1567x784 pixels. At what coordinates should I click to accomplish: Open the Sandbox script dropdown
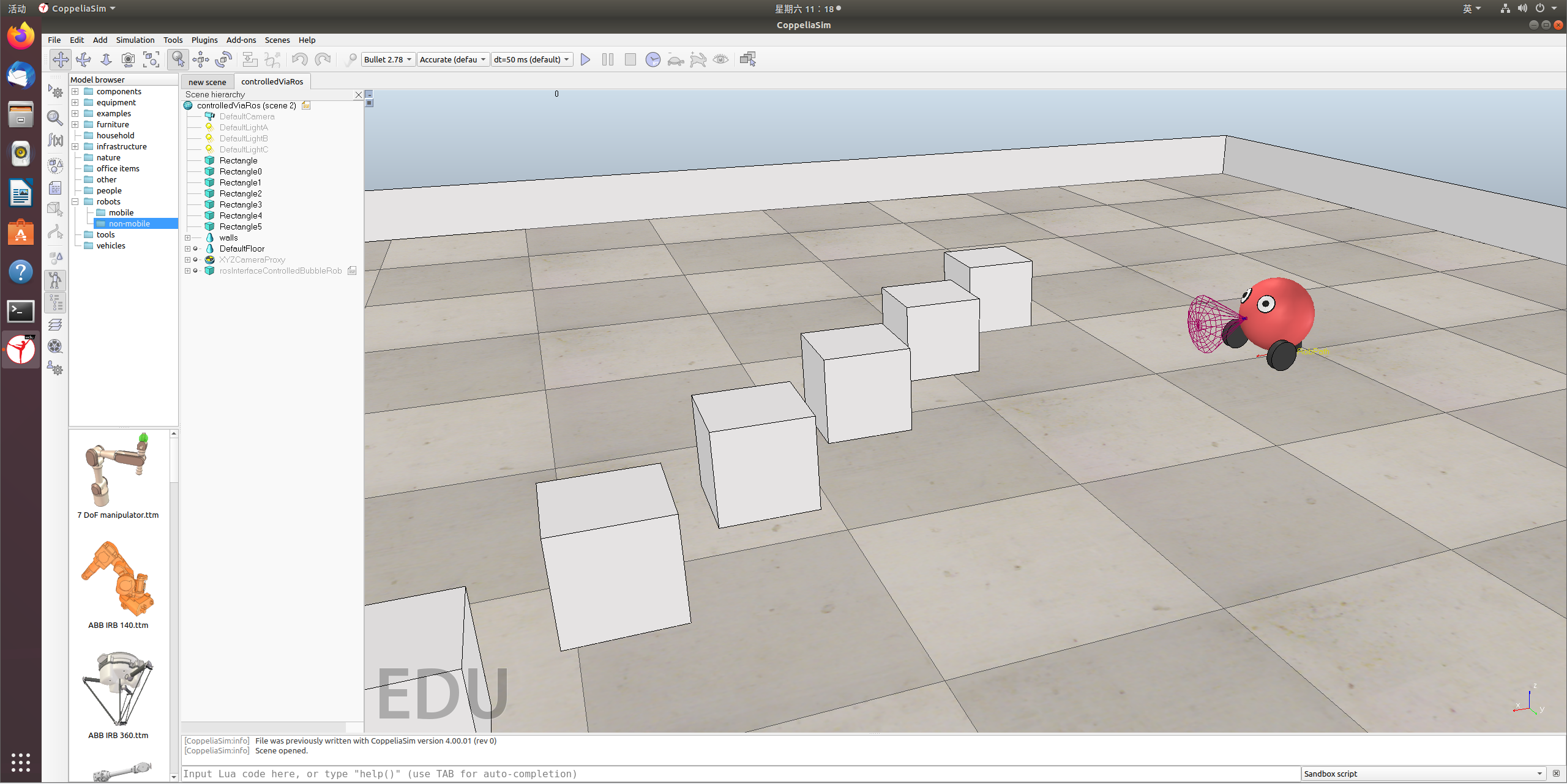pyautogui.click(x=1423, y=774)
